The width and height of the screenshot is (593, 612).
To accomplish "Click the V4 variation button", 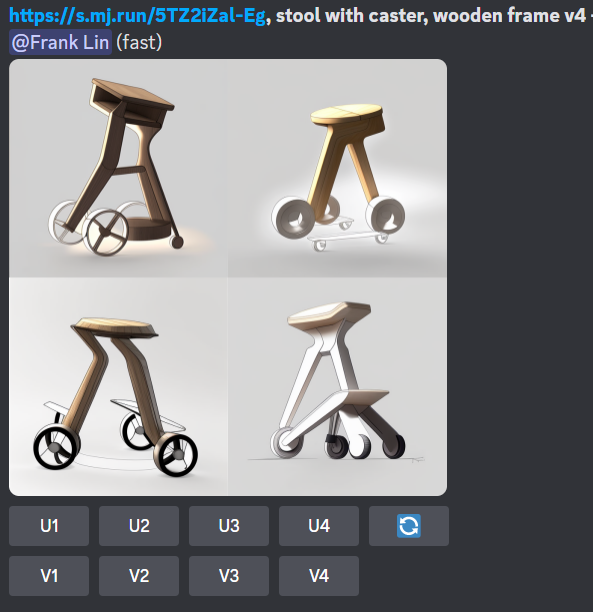I will point(319,576).
